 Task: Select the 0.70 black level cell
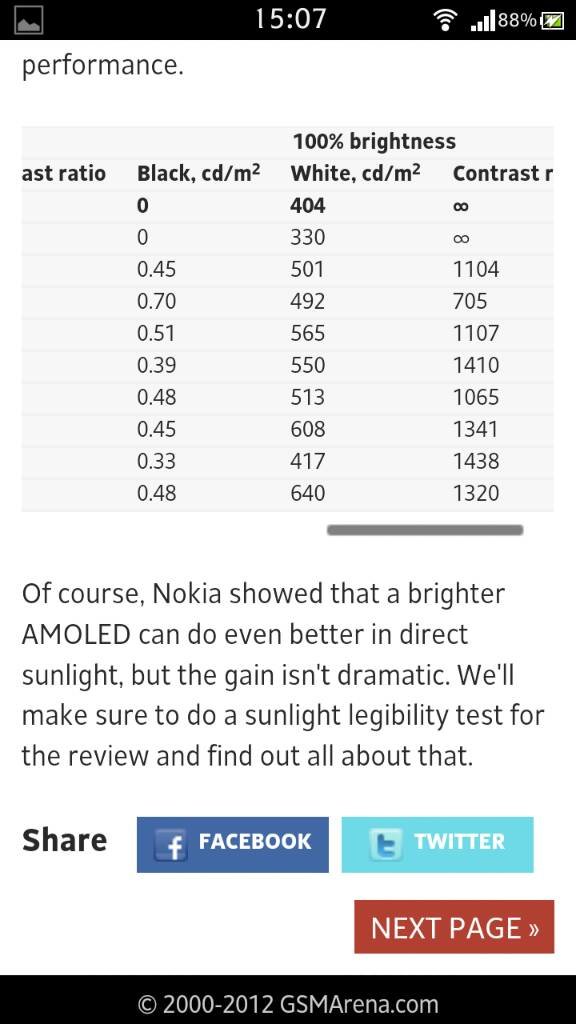tap(156, 301)
